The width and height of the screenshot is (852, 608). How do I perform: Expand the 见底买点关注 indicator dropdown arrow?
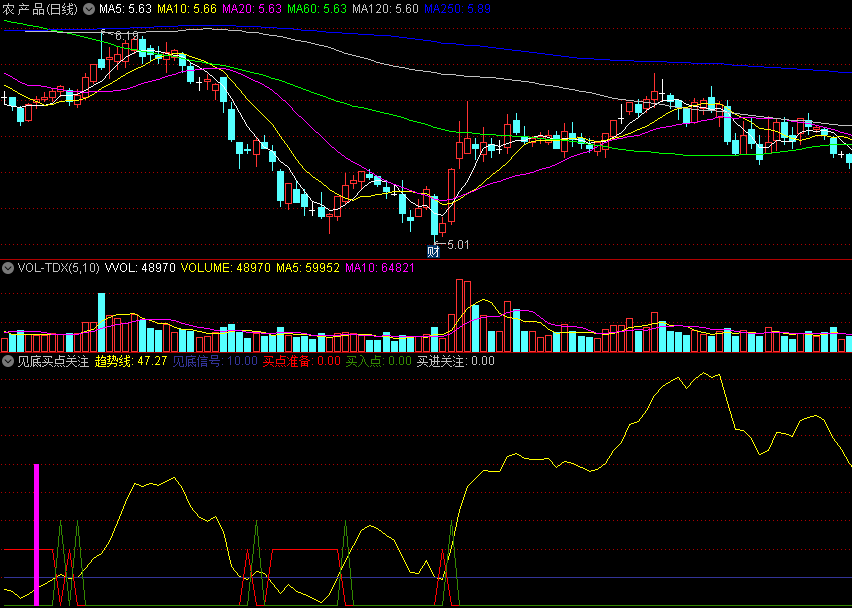click(x=8, y=361)
